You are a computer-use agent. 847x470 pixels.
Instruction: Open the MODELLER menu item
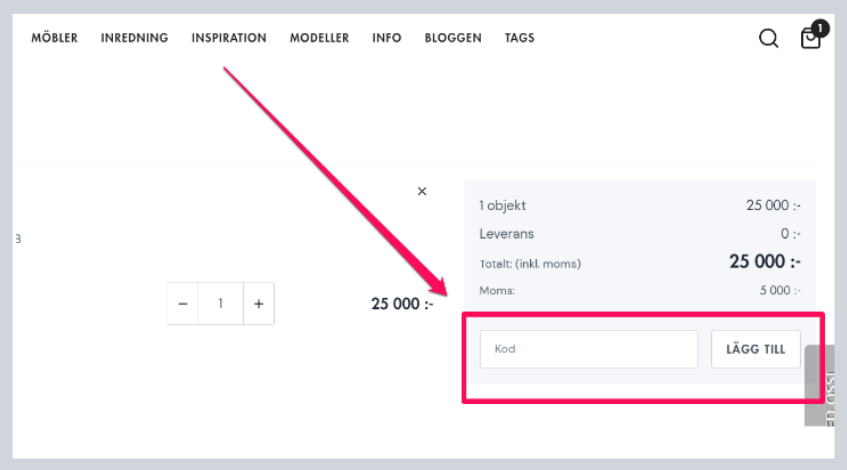pos(319,38)
